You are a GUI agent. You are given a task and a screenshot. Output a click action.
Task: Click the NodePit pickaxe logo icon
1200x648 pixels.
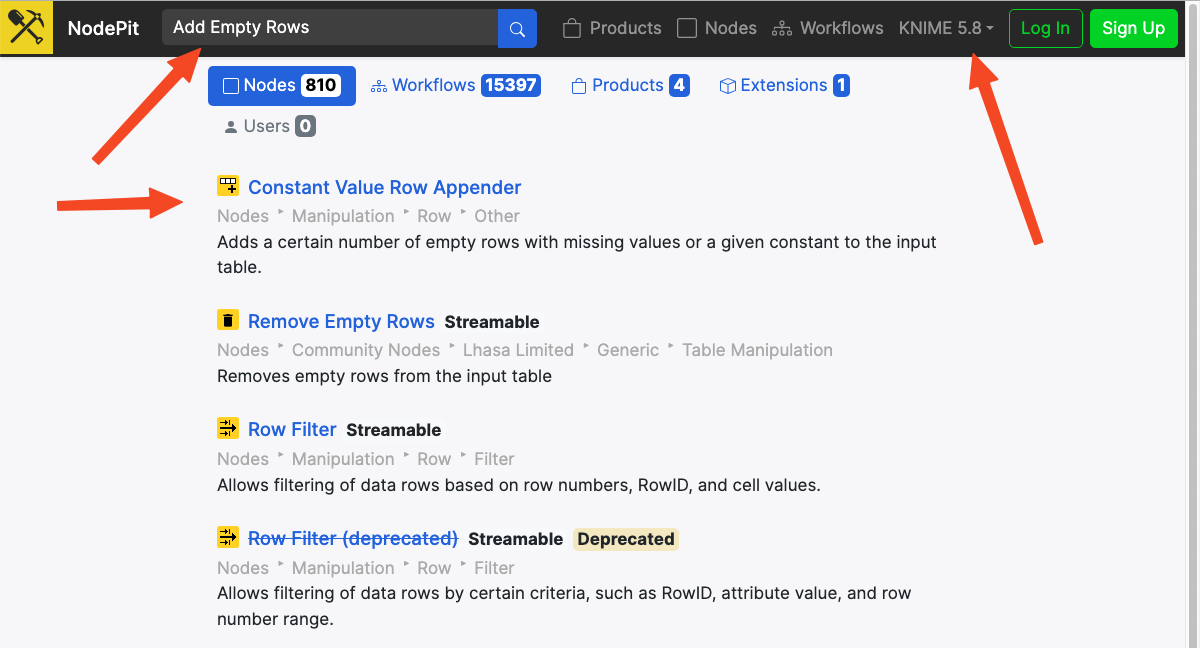pyautogui.click(x=28, y=28)
